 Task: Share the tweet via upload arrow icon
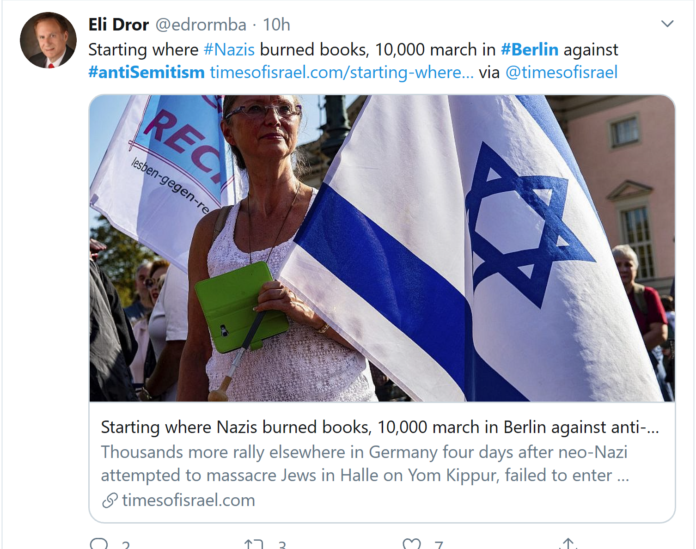568,544
